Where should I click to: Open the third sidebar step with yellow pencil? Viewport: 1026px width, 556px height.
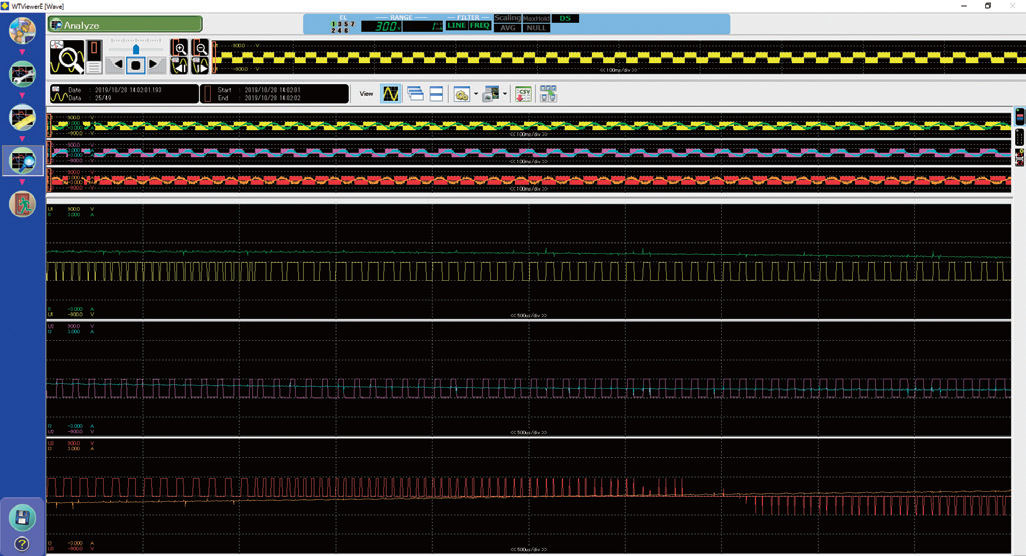tap(22, 118)
